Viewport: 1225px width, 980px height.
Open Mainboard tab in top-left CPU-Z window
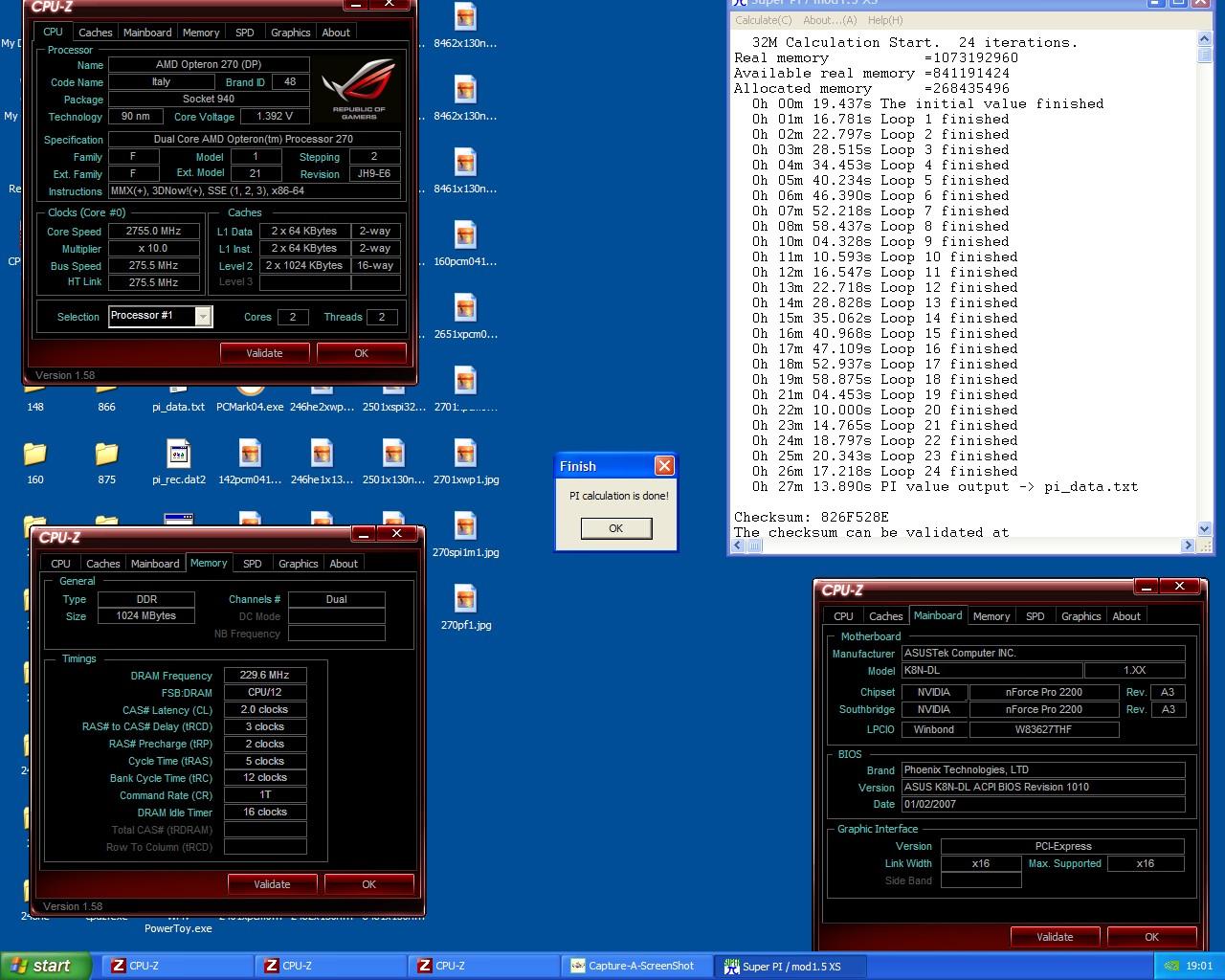147,33
